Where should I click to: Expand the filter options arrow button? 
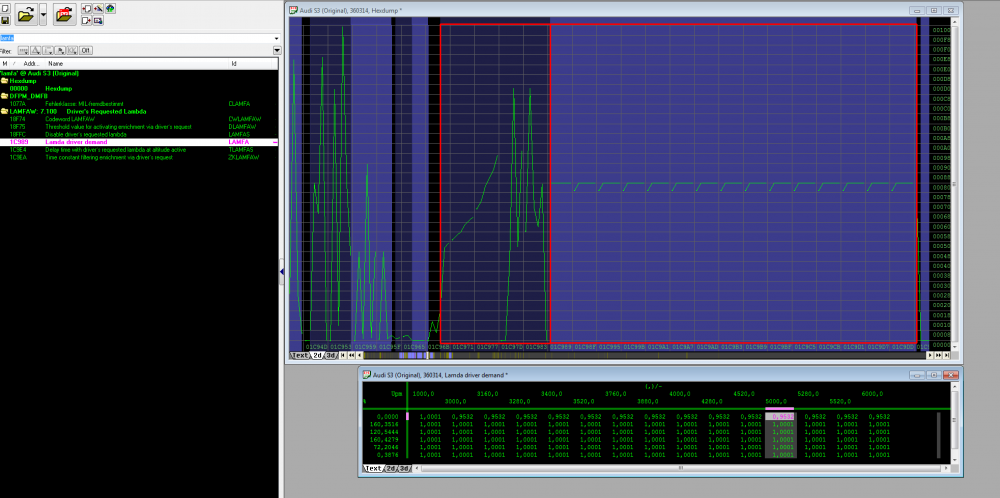point(277,50)
